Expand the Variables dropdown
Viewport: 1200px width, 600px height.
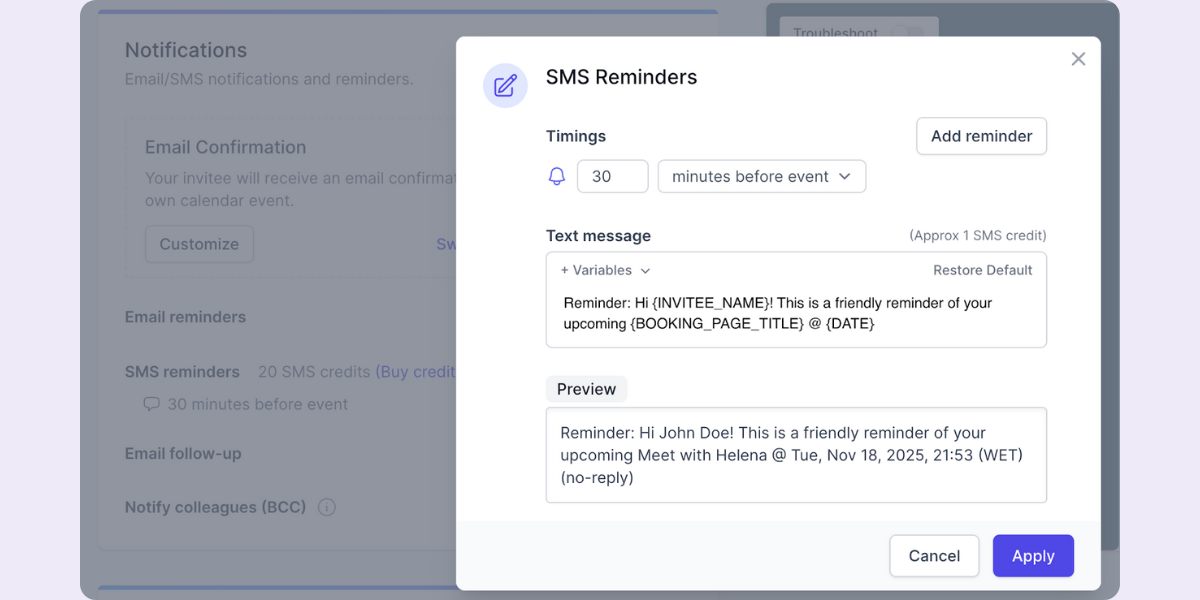tap(604, 270)
